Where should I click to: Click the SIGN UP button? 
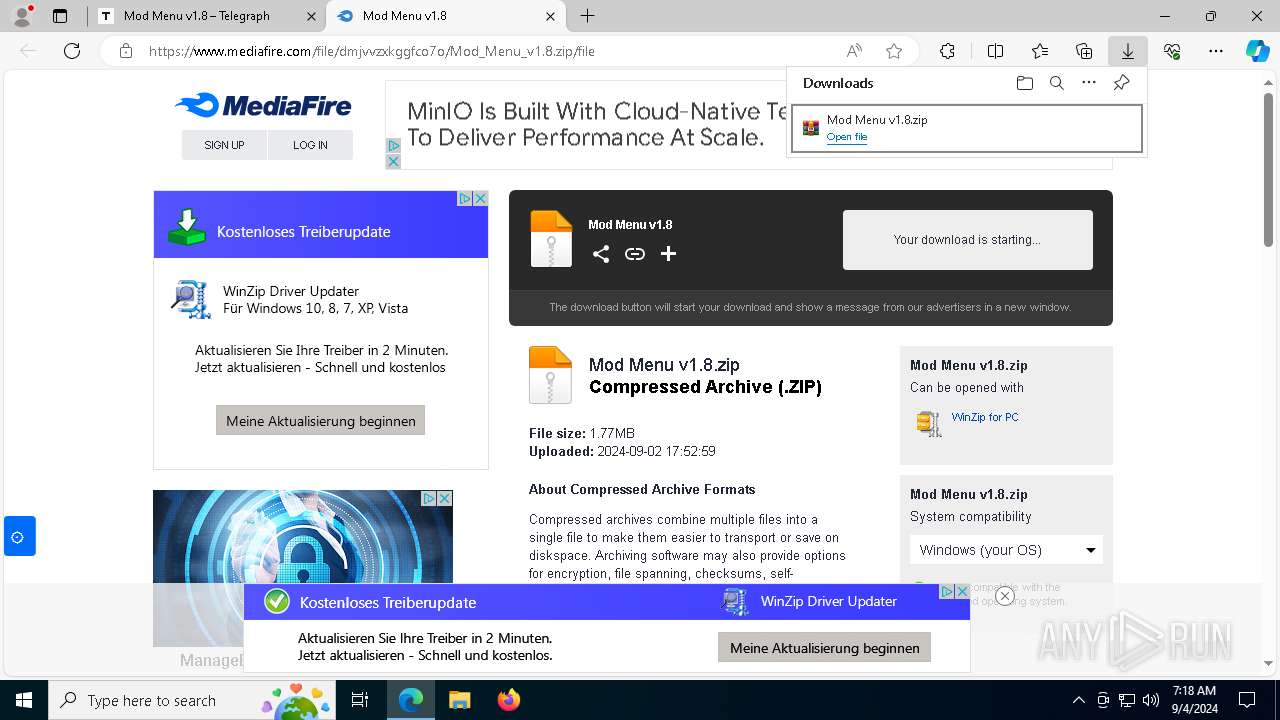click(224, 145)
